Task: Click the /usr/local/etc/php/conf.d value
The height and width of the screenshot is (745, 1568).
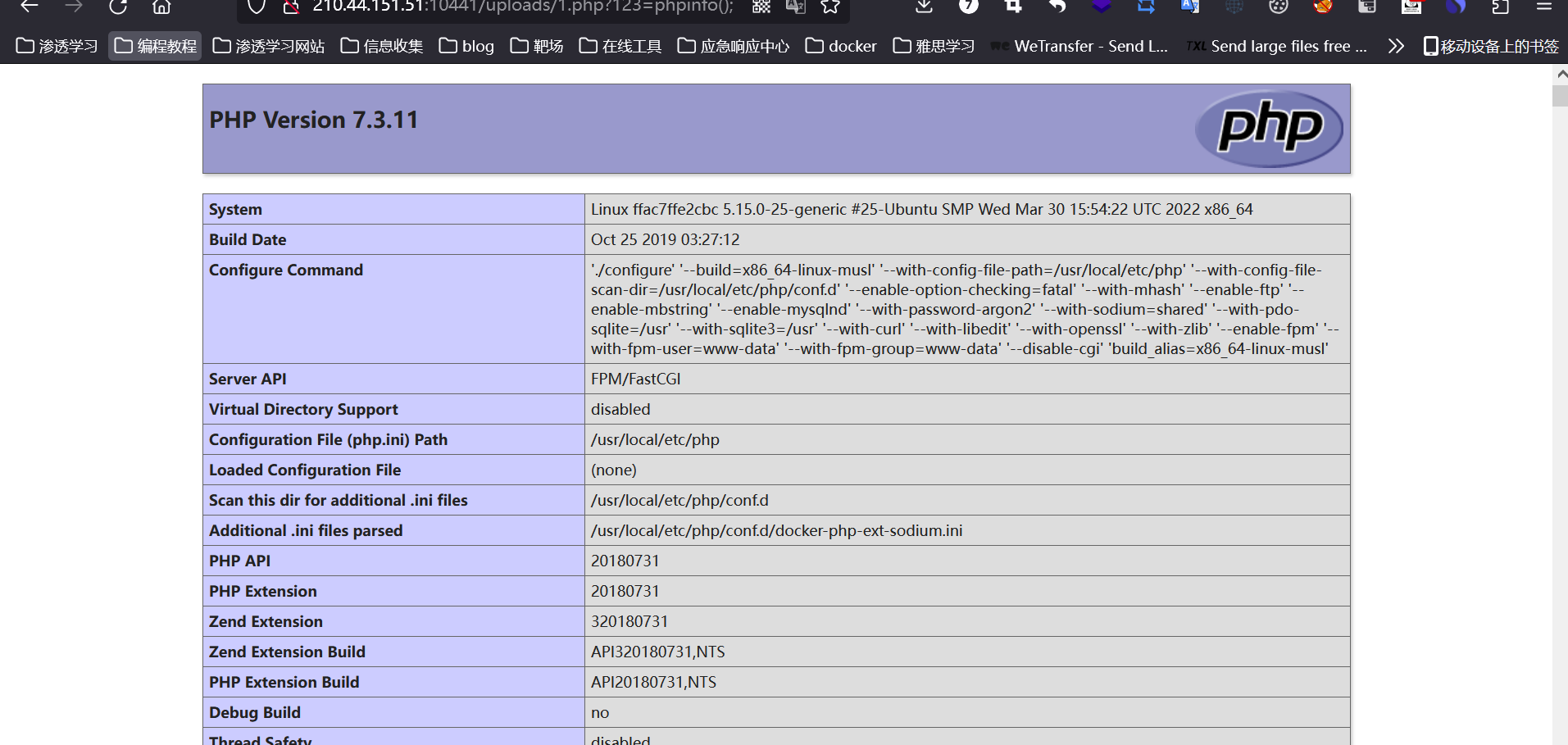Action: pos(679,500)
